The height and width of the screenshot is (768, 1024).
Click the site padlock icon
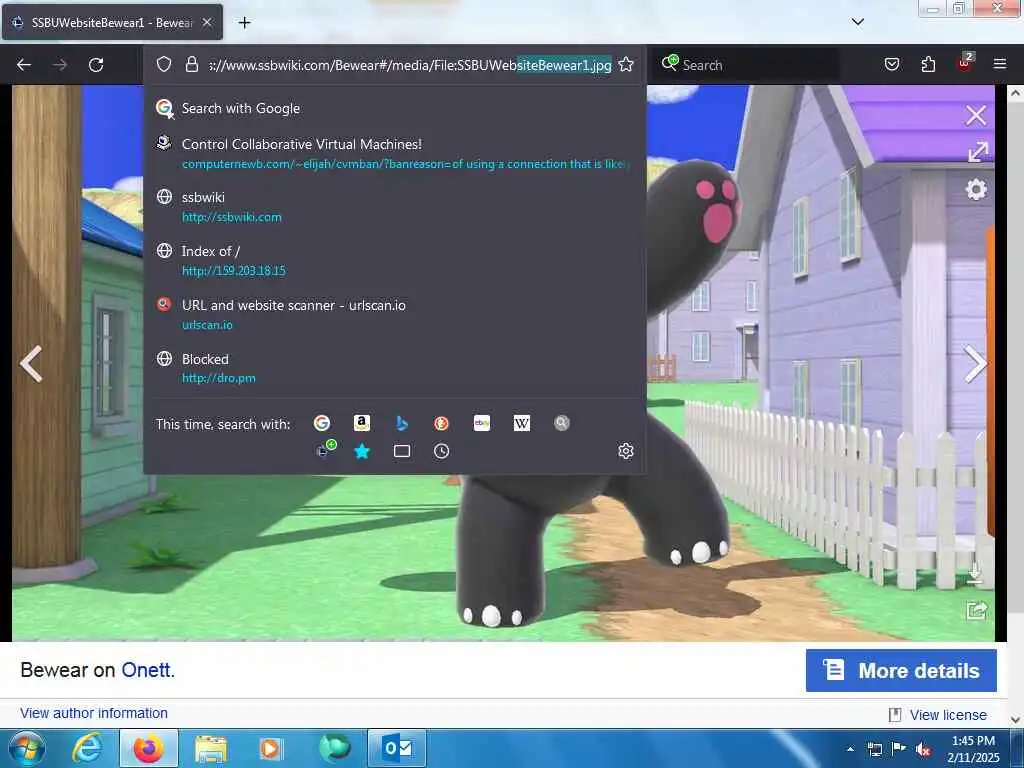pos(191,64)
